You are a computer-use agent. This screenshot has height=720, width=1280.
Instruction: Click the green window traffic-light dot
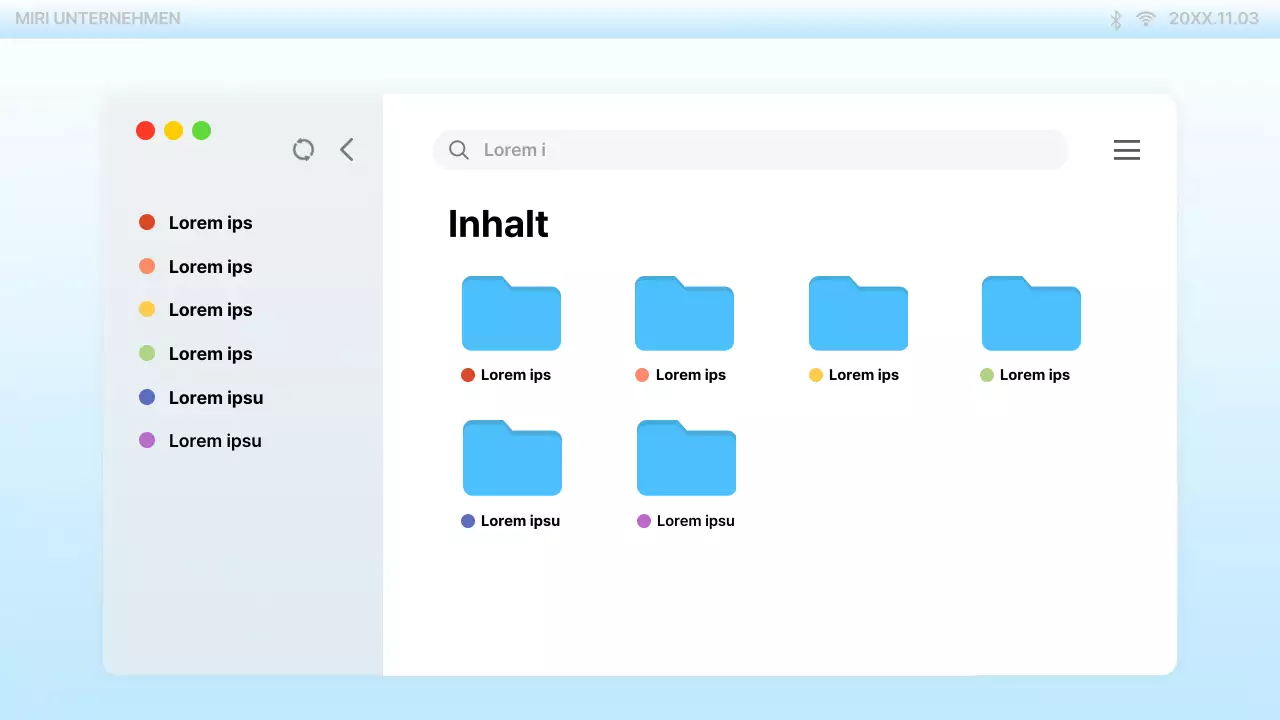click(201, 130)
